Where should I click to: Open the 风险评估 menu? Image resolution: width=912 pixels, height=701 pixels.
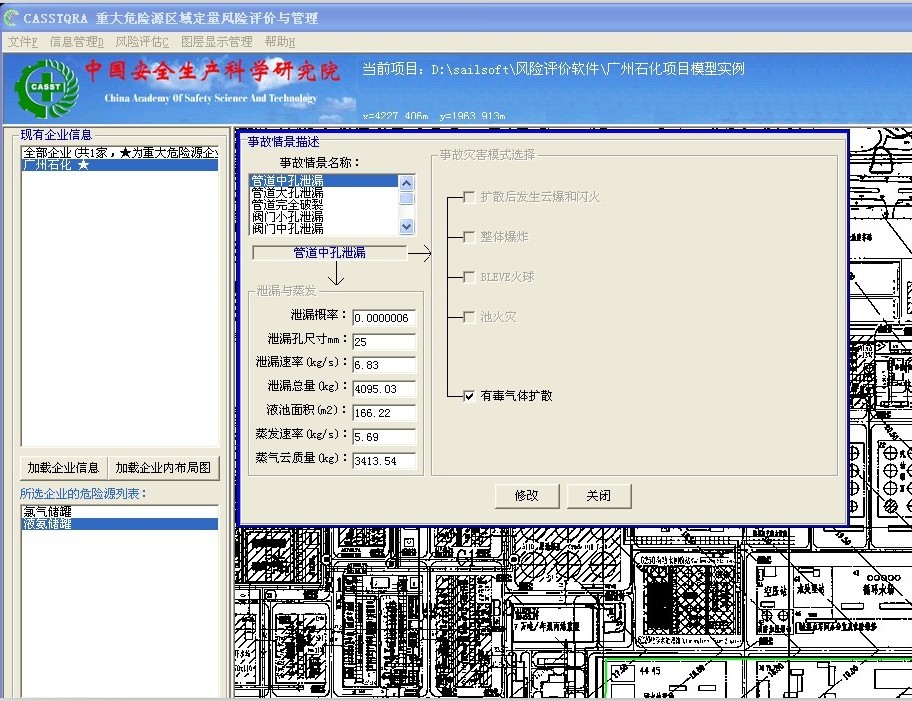142,42
